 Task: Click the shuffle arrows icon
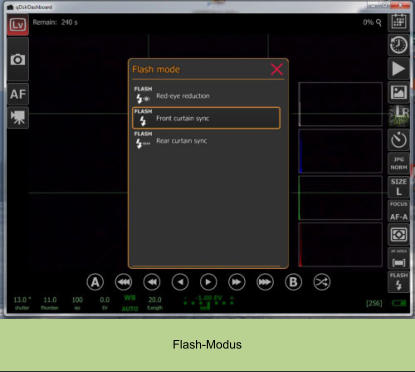322,282
